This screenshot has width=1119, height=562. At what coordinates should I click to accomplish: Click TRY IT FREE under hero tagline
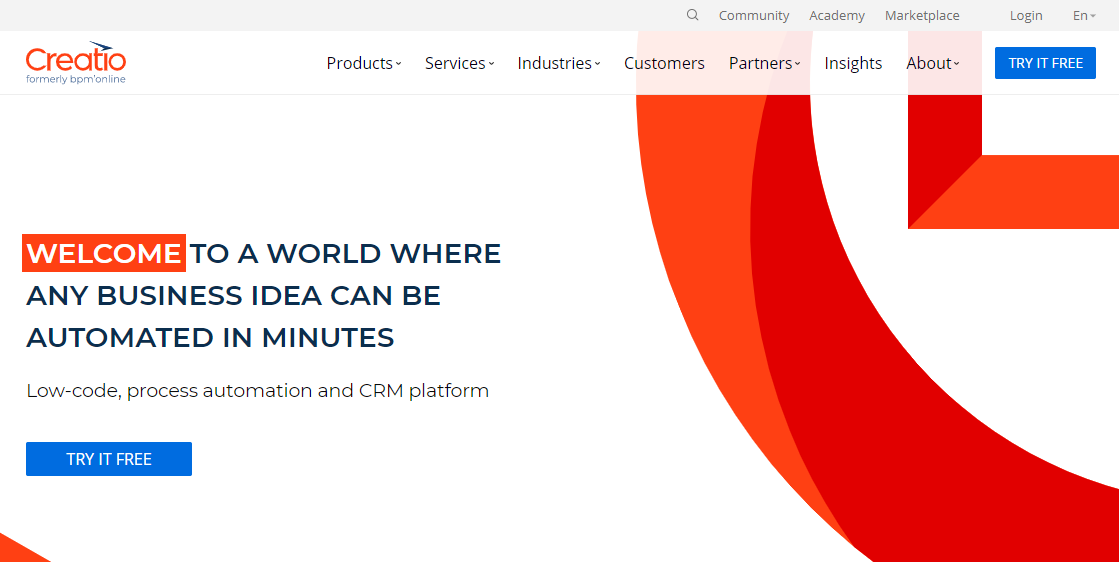point(109,459)
